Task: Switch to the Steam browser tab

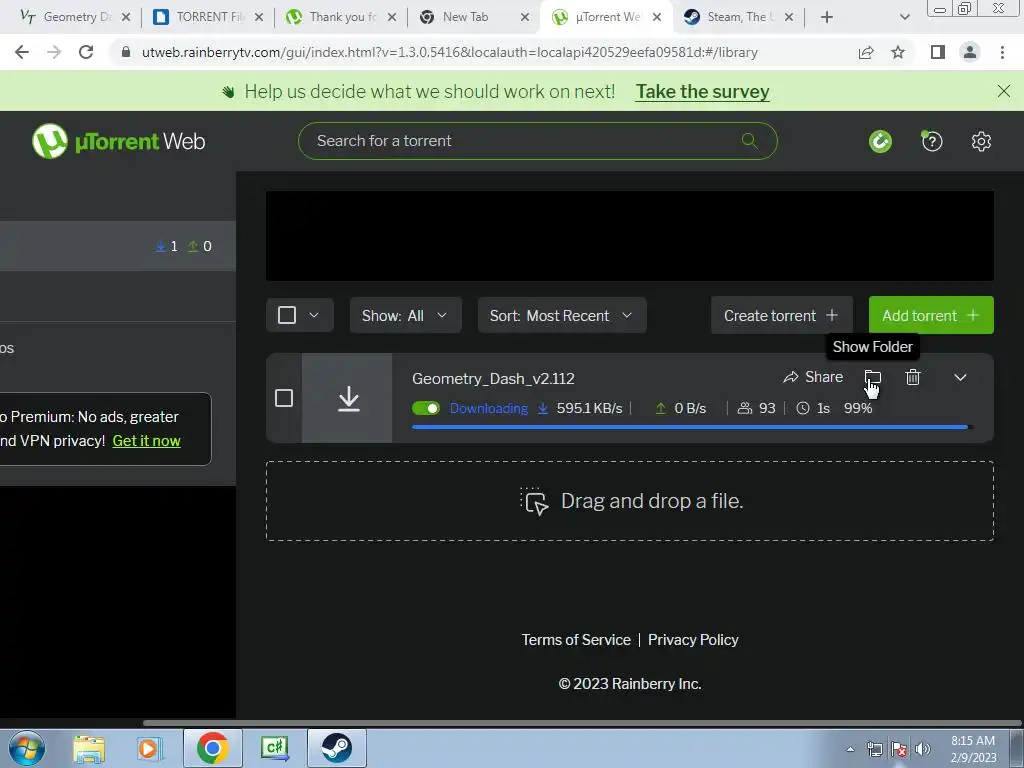Action: coord(738,17)
